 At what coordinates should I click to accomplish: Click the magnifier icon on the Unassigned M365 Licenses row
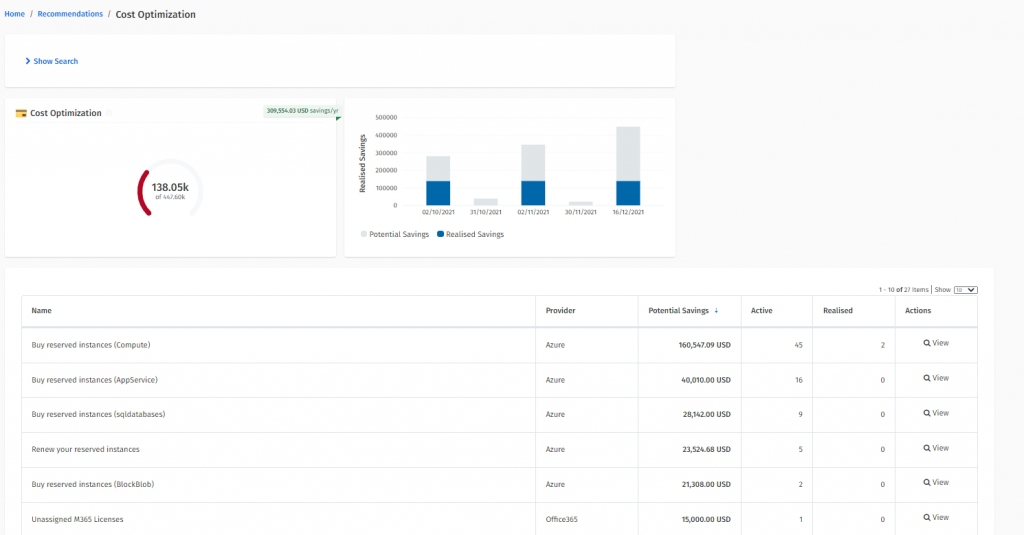927,517
